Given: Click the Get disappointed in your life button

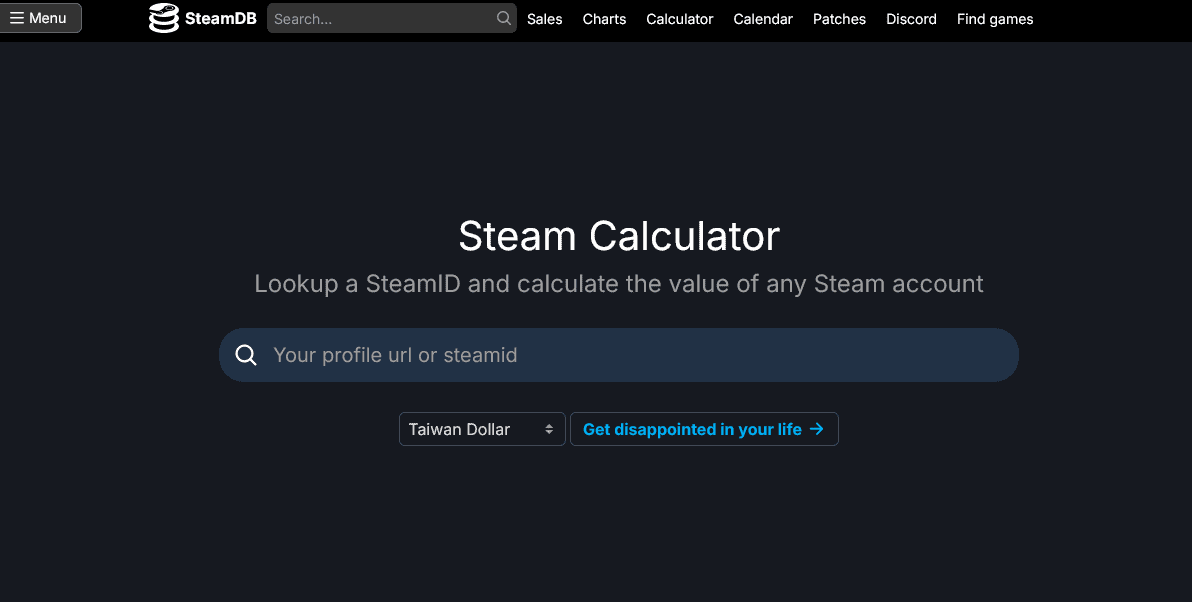Looking at the screenshot, I should [704, 429].
